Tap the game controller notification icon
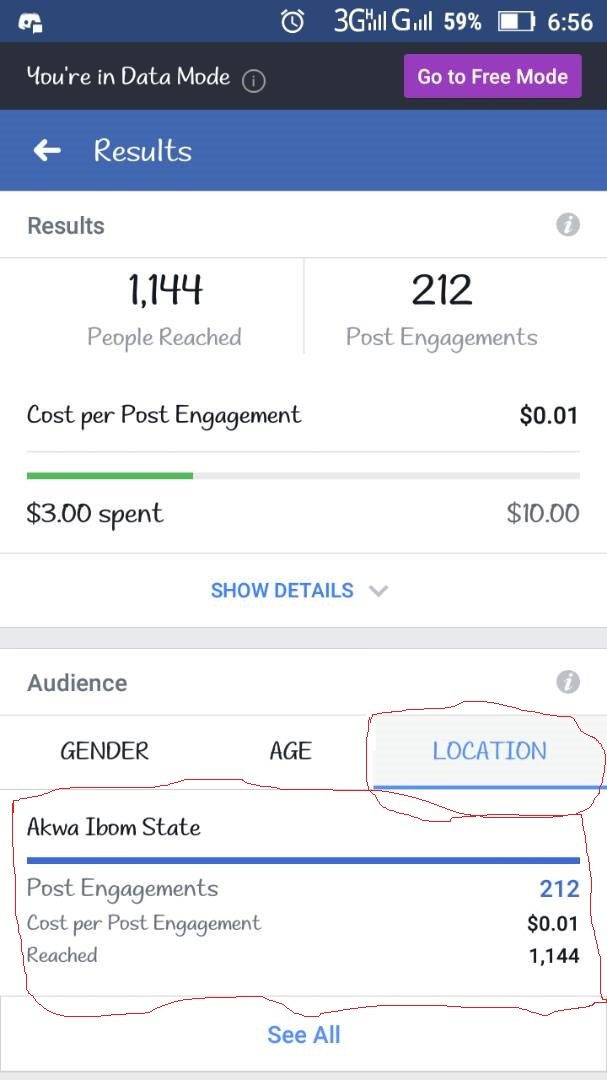The width and height of the screenshot is (607, 1080). 30,22
